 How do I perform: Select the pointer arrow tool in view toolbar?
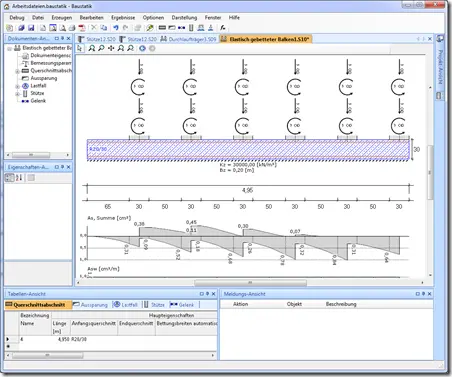click(x=79, y=48)
